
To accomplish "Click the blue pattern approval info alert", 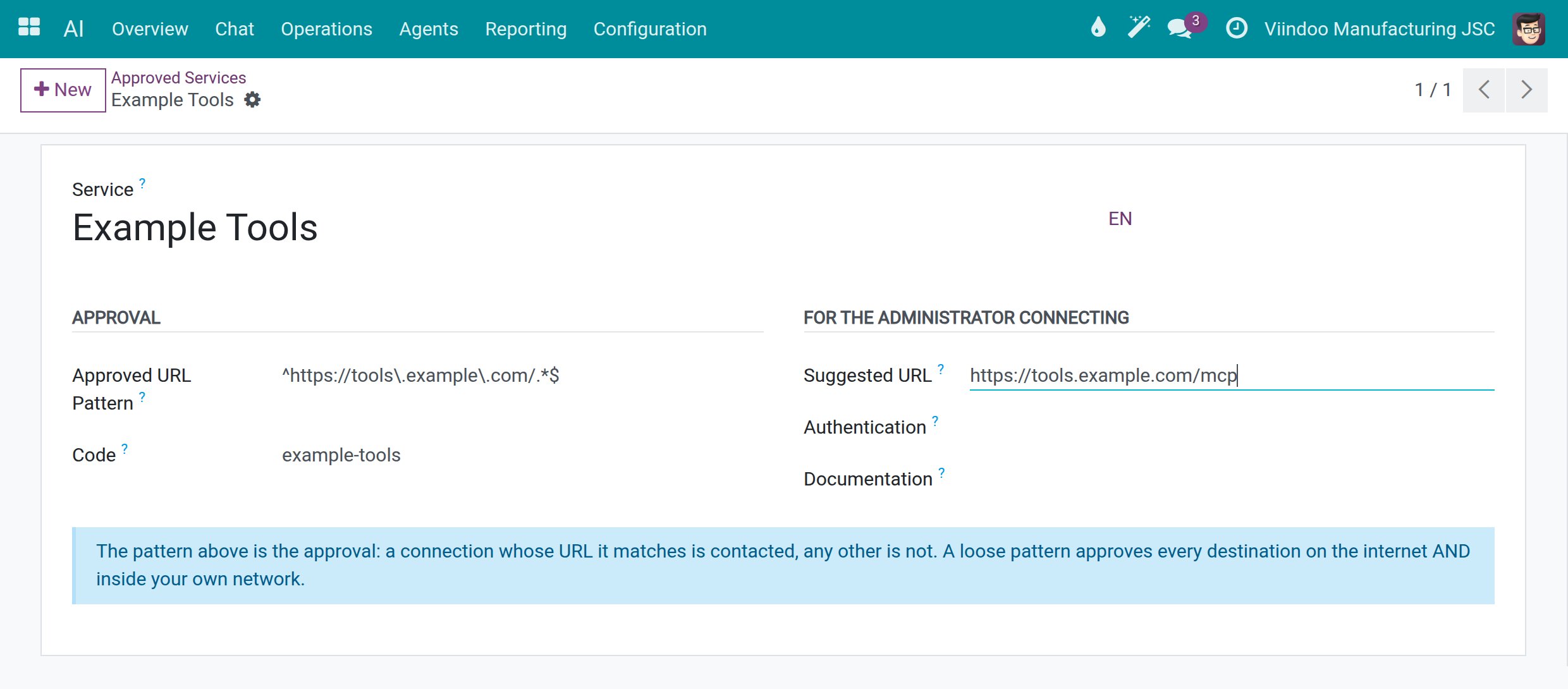I will point(783,565).
